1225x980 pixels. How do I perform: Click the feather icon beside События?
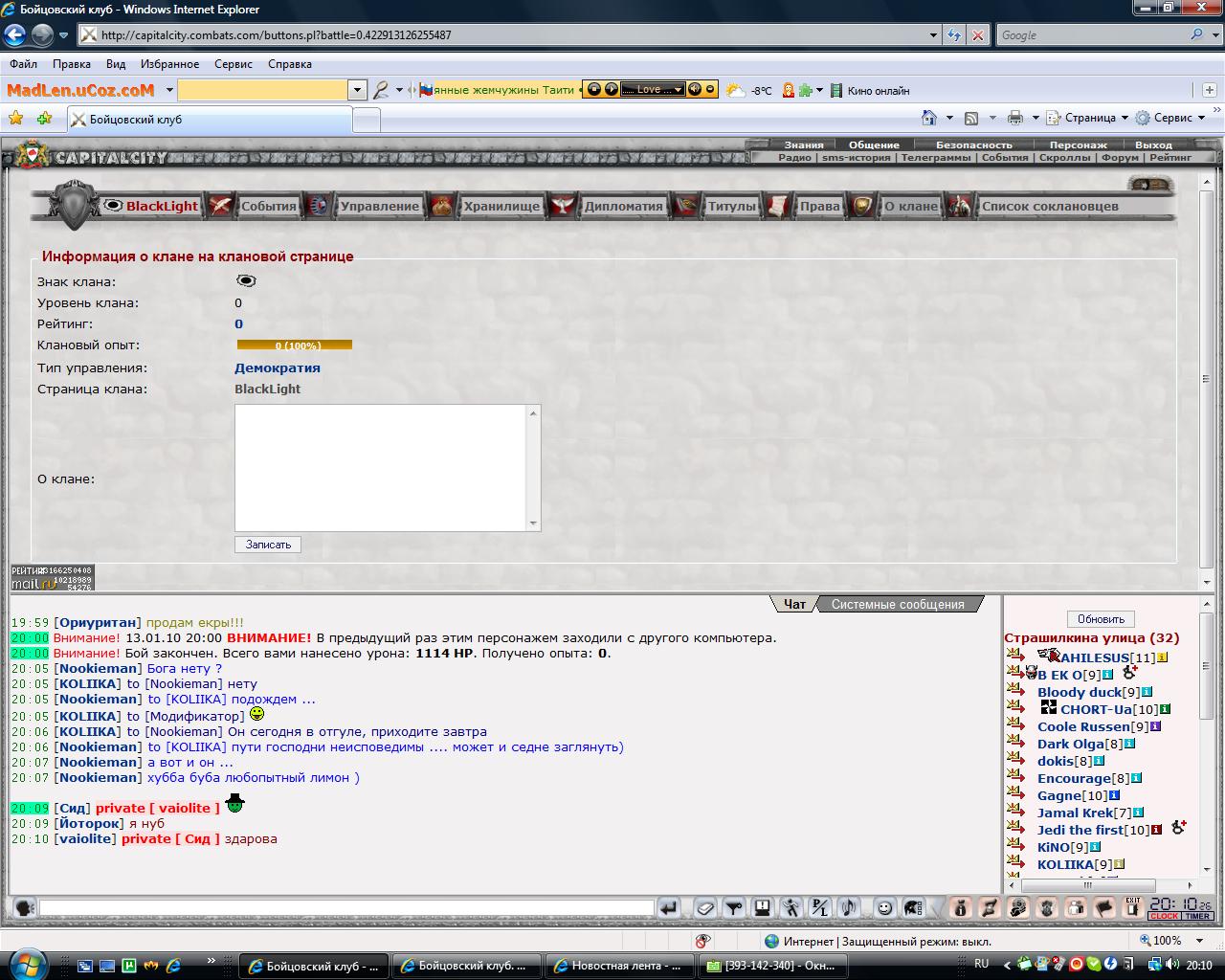[x=221, y=205]
